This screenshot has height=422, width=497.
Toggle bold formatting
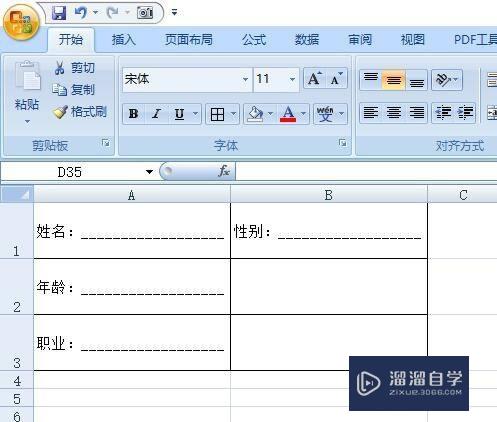134,114
